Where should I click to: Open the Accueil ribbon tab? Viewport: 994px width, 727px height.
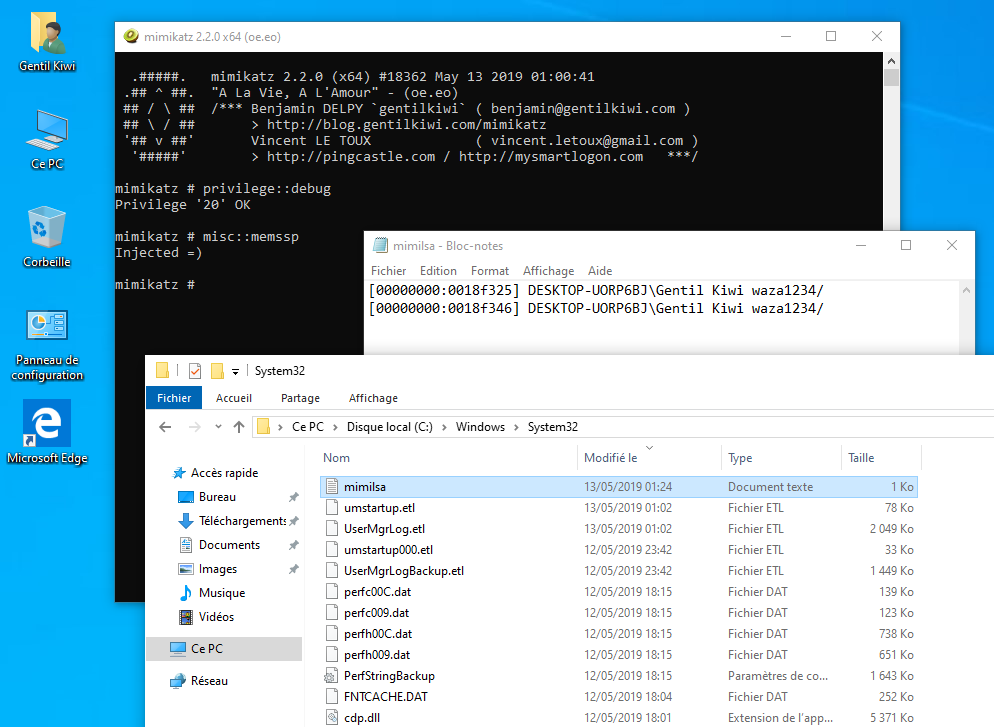tap(234, 398)
